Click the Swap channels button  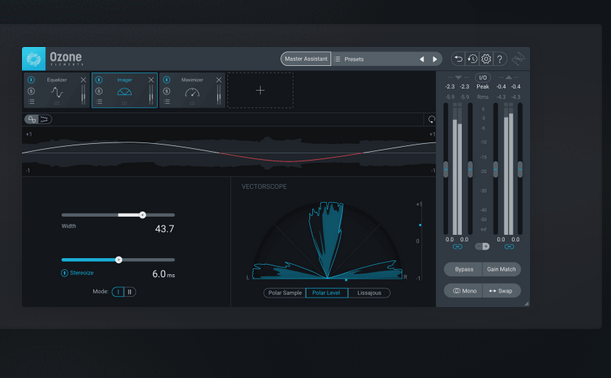pos(502,291)
